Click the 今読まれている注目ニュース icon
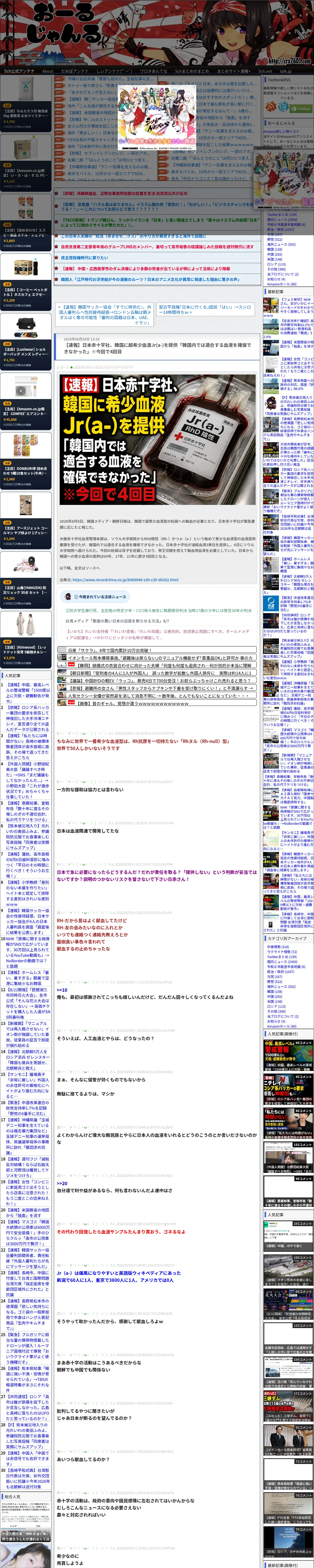Screen dimensions: 314x1568 (x=68, y=597)
